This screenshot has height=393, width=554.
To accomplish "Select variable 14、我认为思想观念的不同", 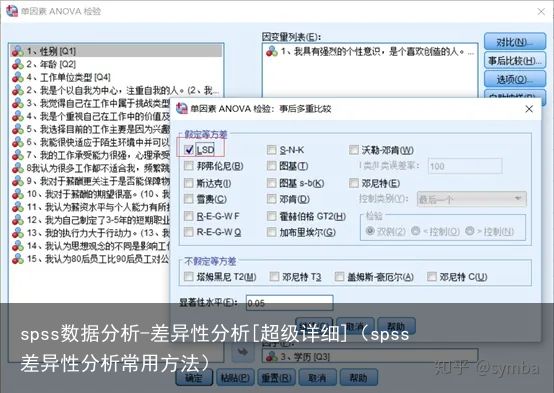I will (90, 246).
